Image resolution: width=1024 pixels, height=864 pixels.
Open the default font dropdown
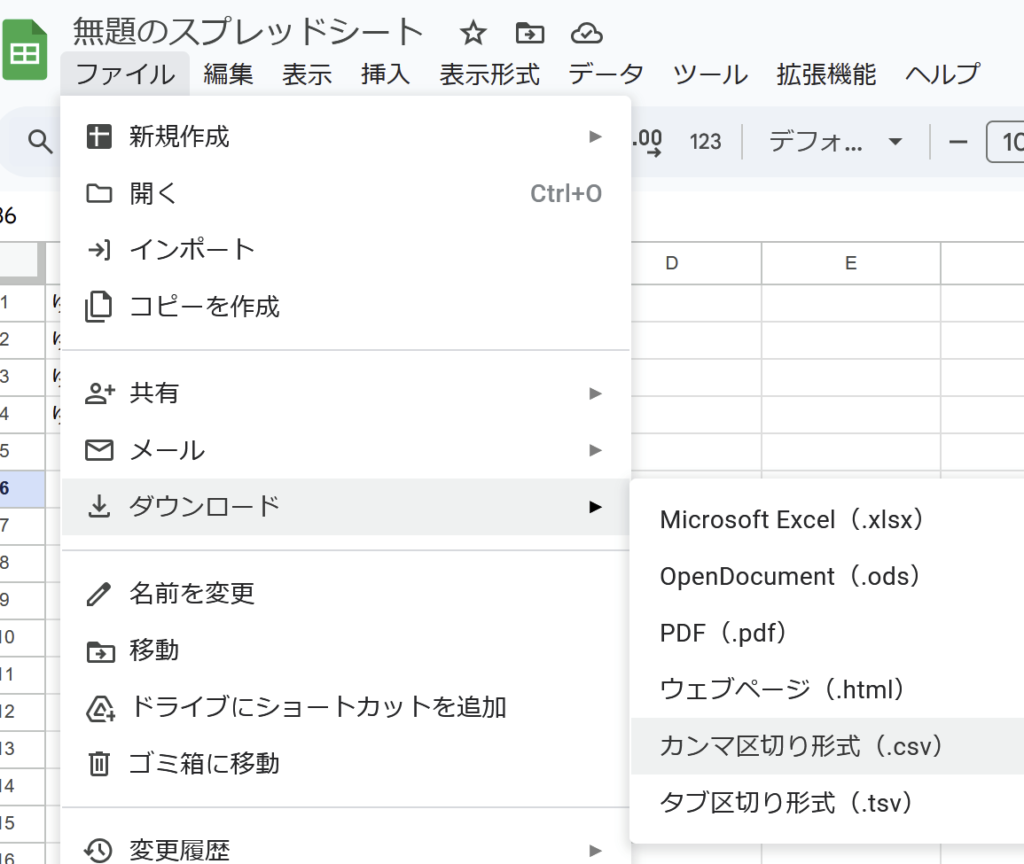pos(835,141)
